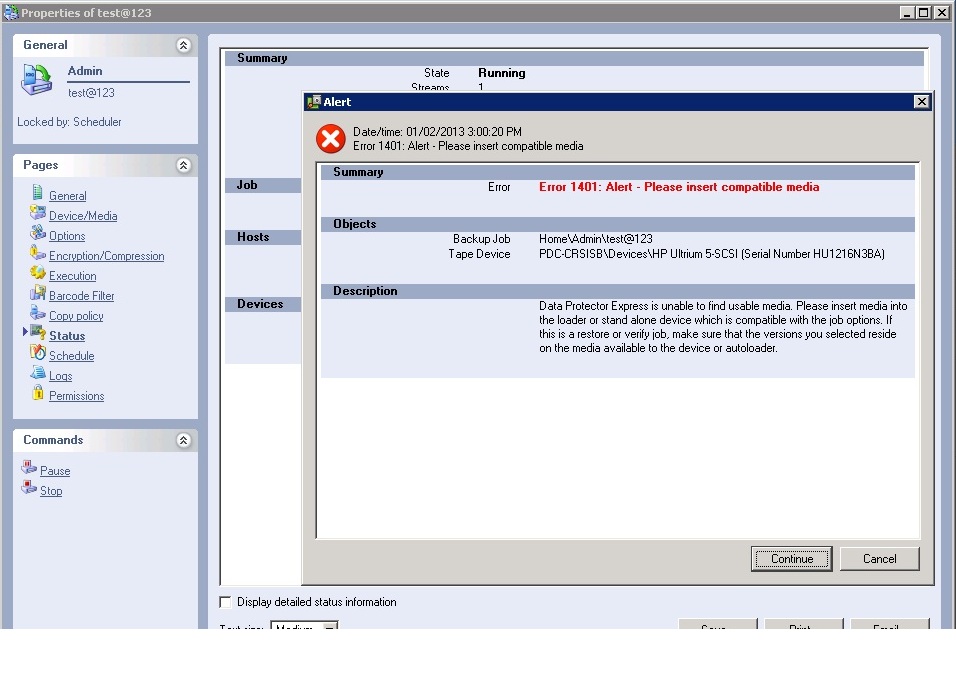Click the Devices section header behind Alert
This screenshot has height=696, width=956.
tap(263, 304)
